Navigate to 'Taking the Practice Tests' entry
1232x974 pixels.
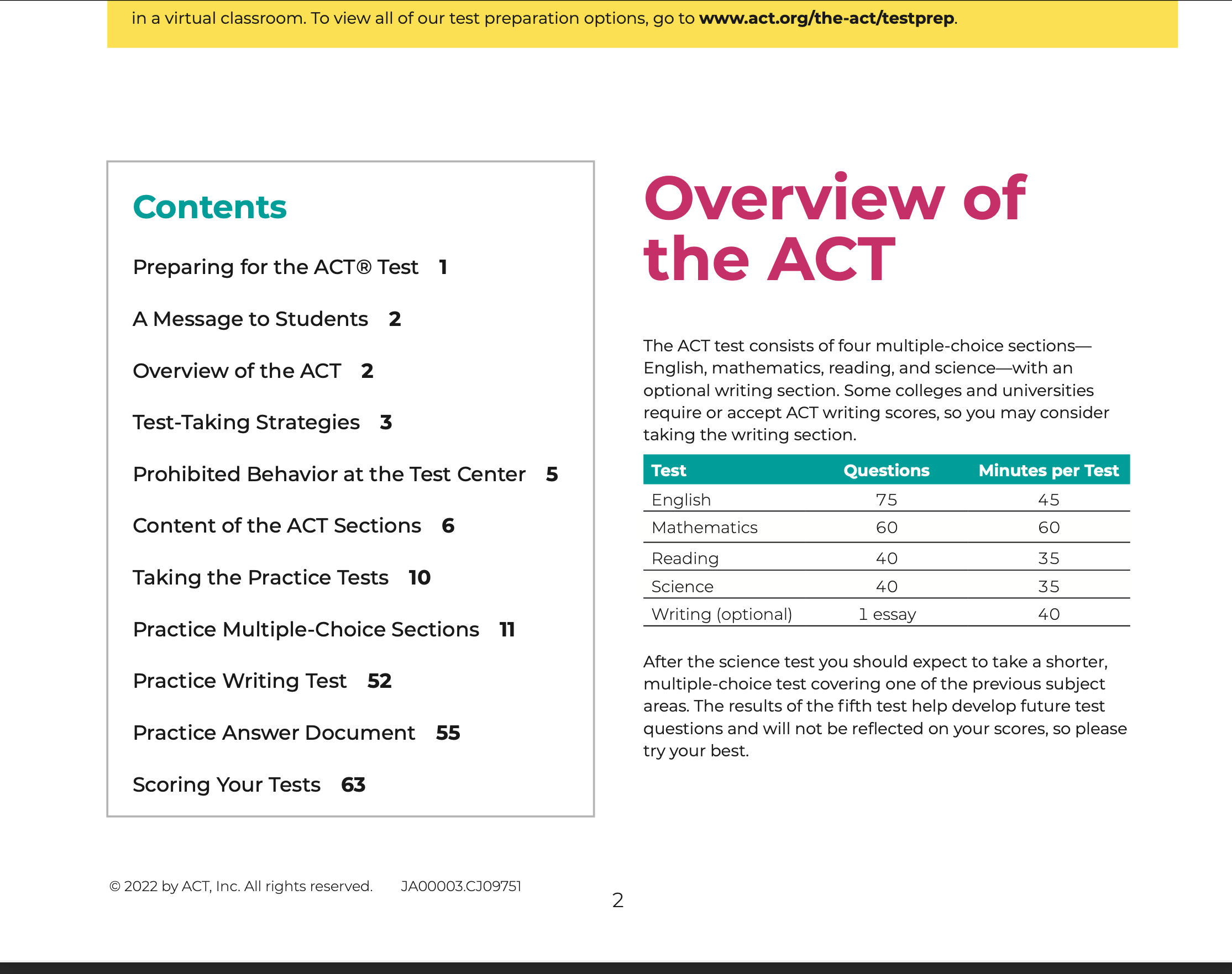coord(261,578)
